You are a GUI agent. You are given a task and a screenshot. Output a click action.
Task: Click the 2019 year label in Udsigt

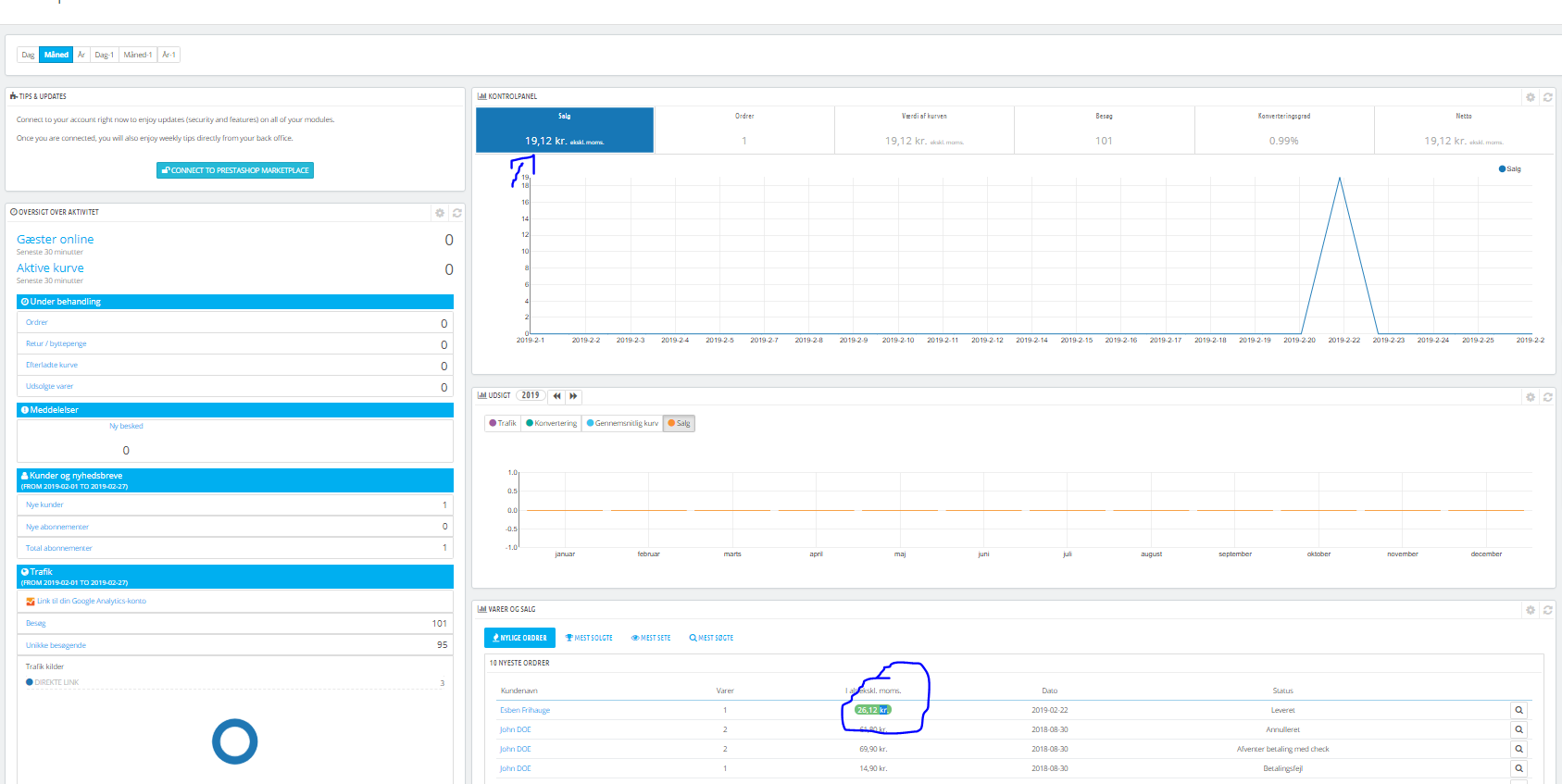click(x=531, y=396)
